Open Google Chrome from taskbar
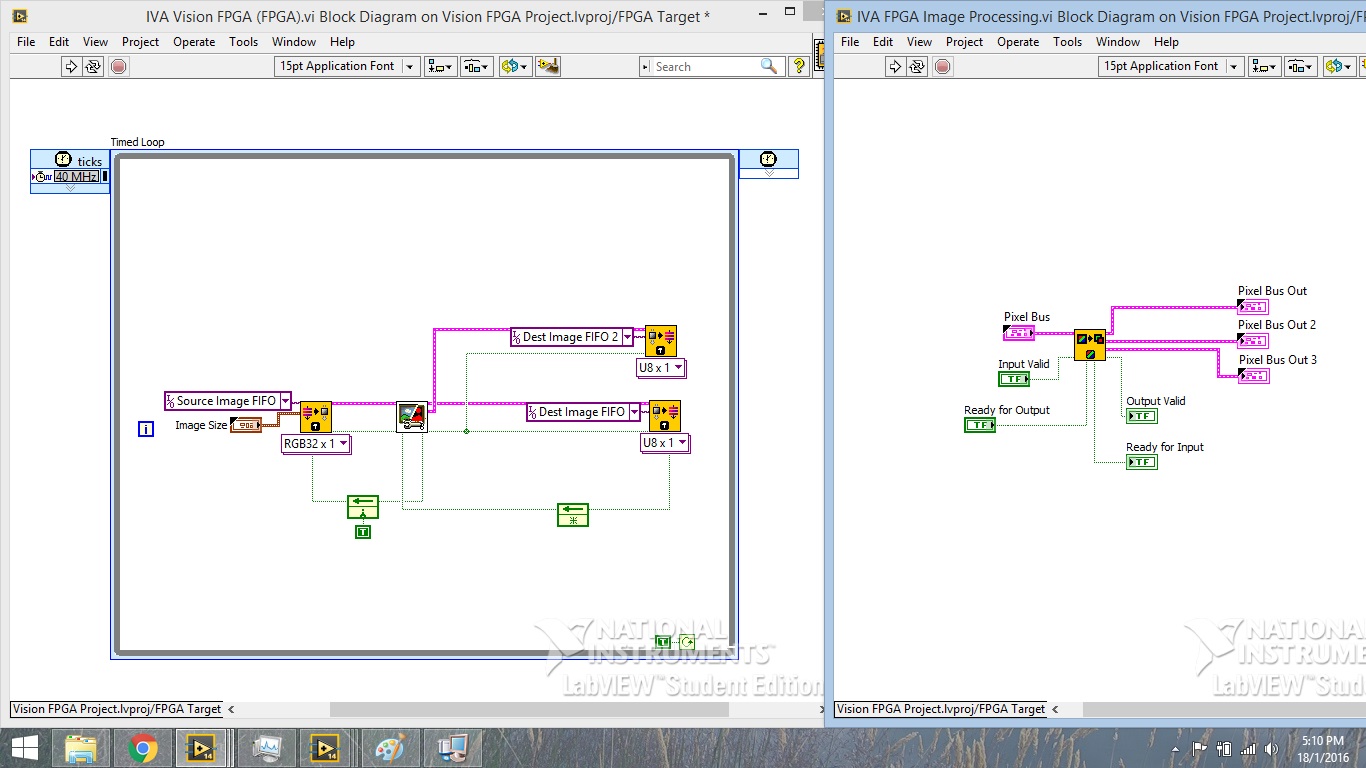1366x768 pixels. pyautogui.click(x=142, y=748)
